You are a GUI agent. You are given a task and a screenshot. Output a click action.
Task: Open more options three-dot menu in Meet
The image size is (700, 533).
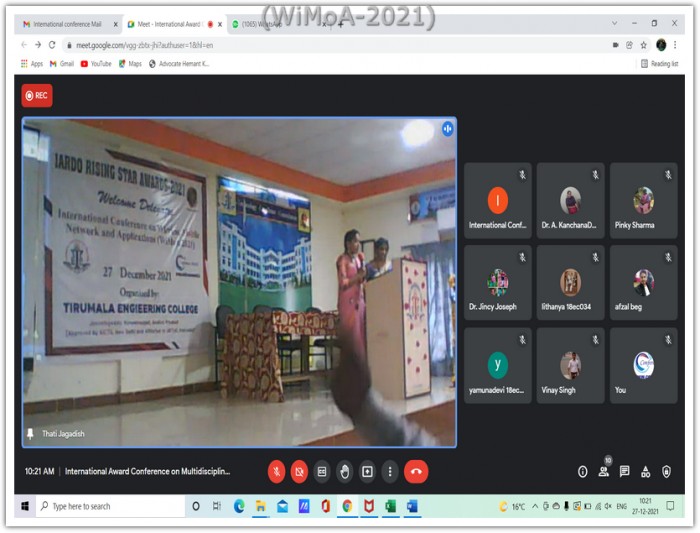click(x=389, y=471)
